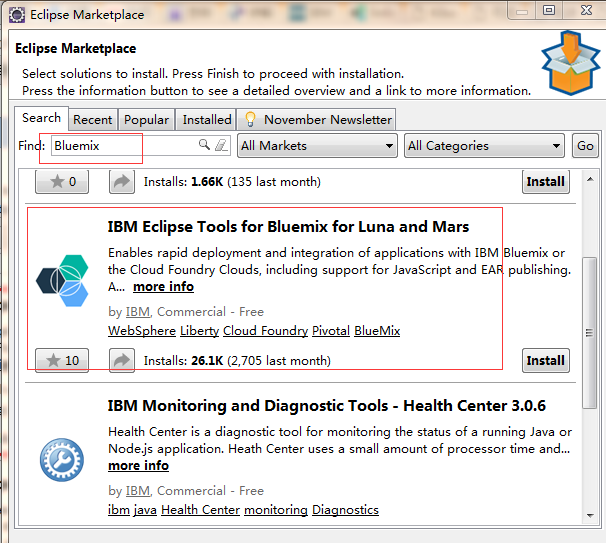Close the Eclipse Marketplace window
This screenshot has width=606, height=543.
[x=586, y=10]
